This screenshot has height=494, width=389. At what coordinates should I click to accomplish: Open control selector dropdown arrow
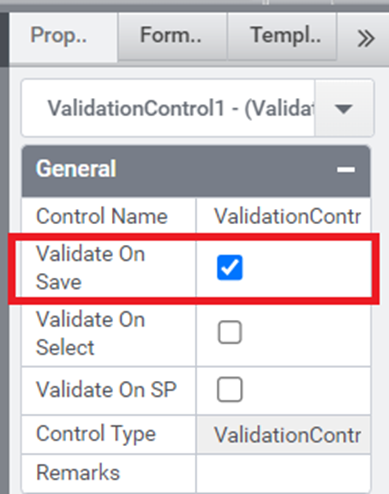click(x=344, y=108)
